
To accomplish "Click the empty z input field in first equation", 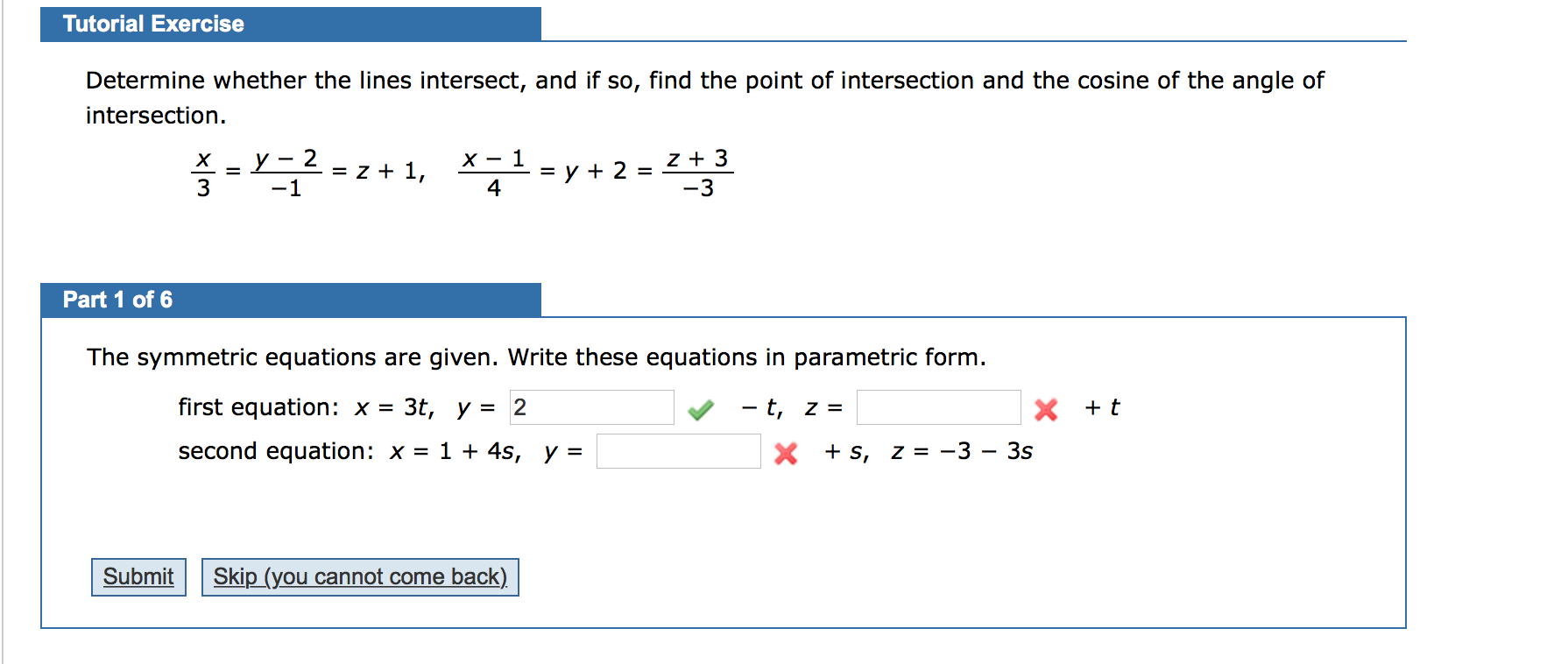I will click(x=937, y=407).
